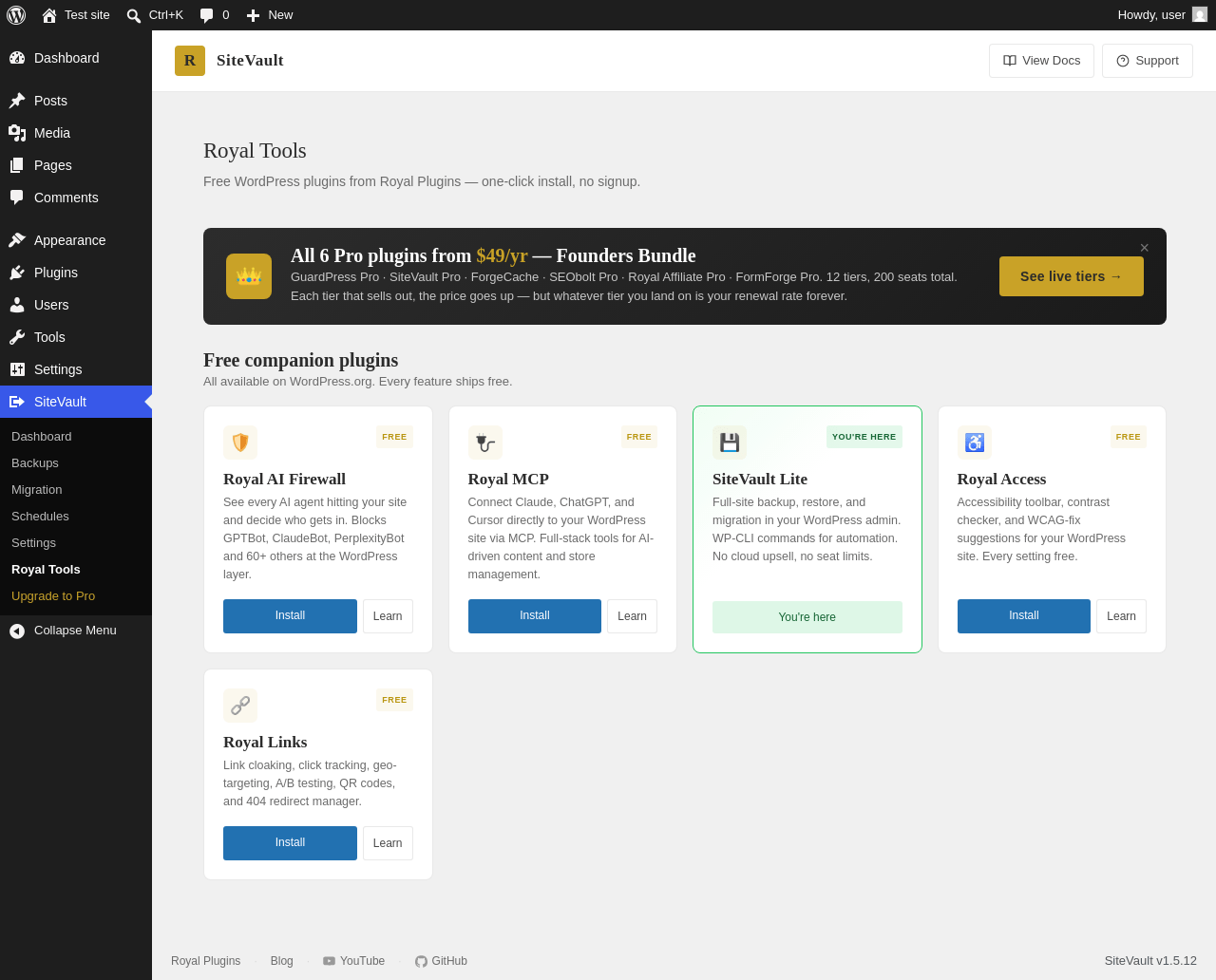1216x980 pixels.
Task: Open Dashboard in the main sidebar
Action: (76, 58)
